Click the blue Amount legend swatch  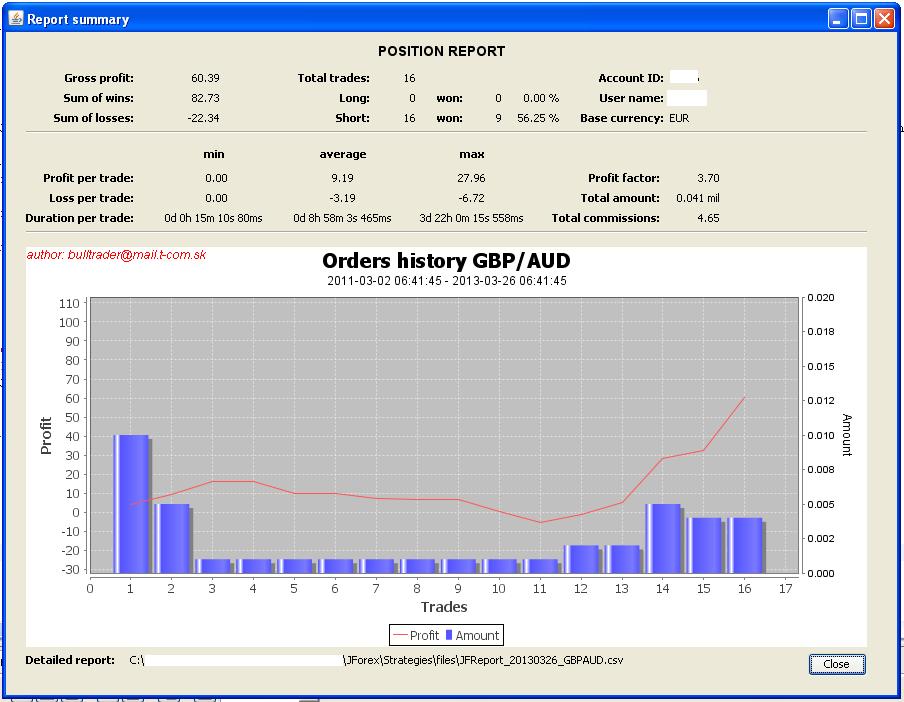pyautogui.click(x=449, y=635)
